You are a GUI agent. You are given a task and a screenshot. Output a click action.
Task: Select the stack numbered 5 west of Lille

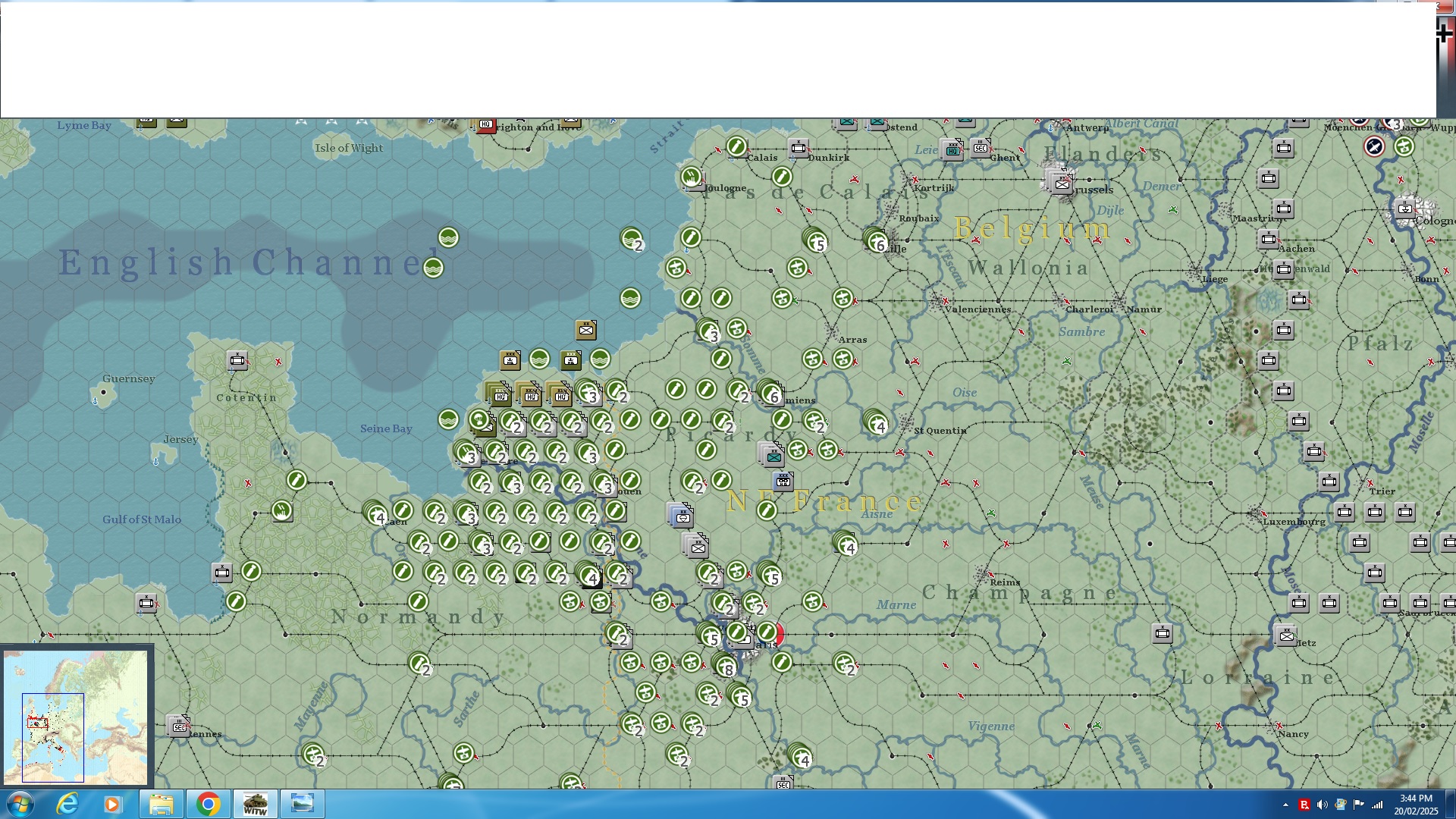click(x=815, y=240)
